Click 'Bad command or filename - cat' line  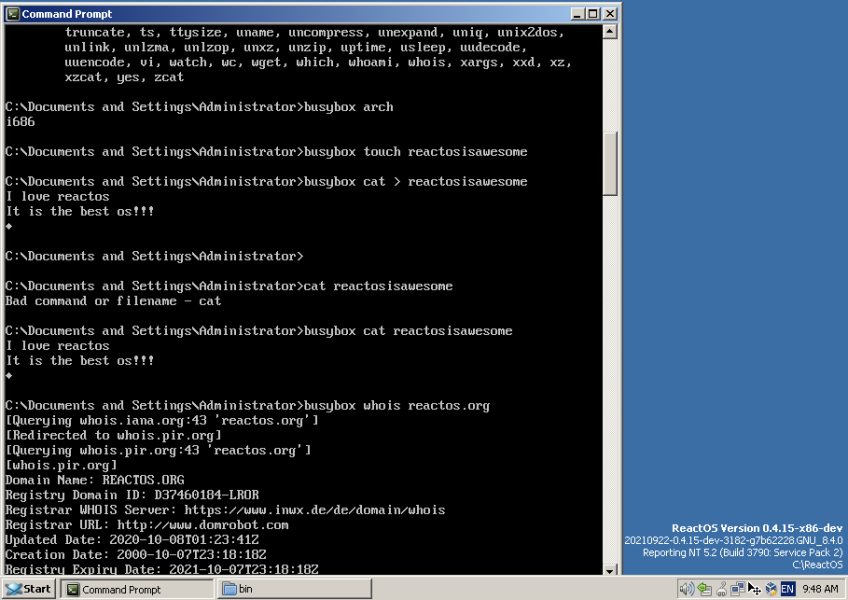click(x=113, y=301)
